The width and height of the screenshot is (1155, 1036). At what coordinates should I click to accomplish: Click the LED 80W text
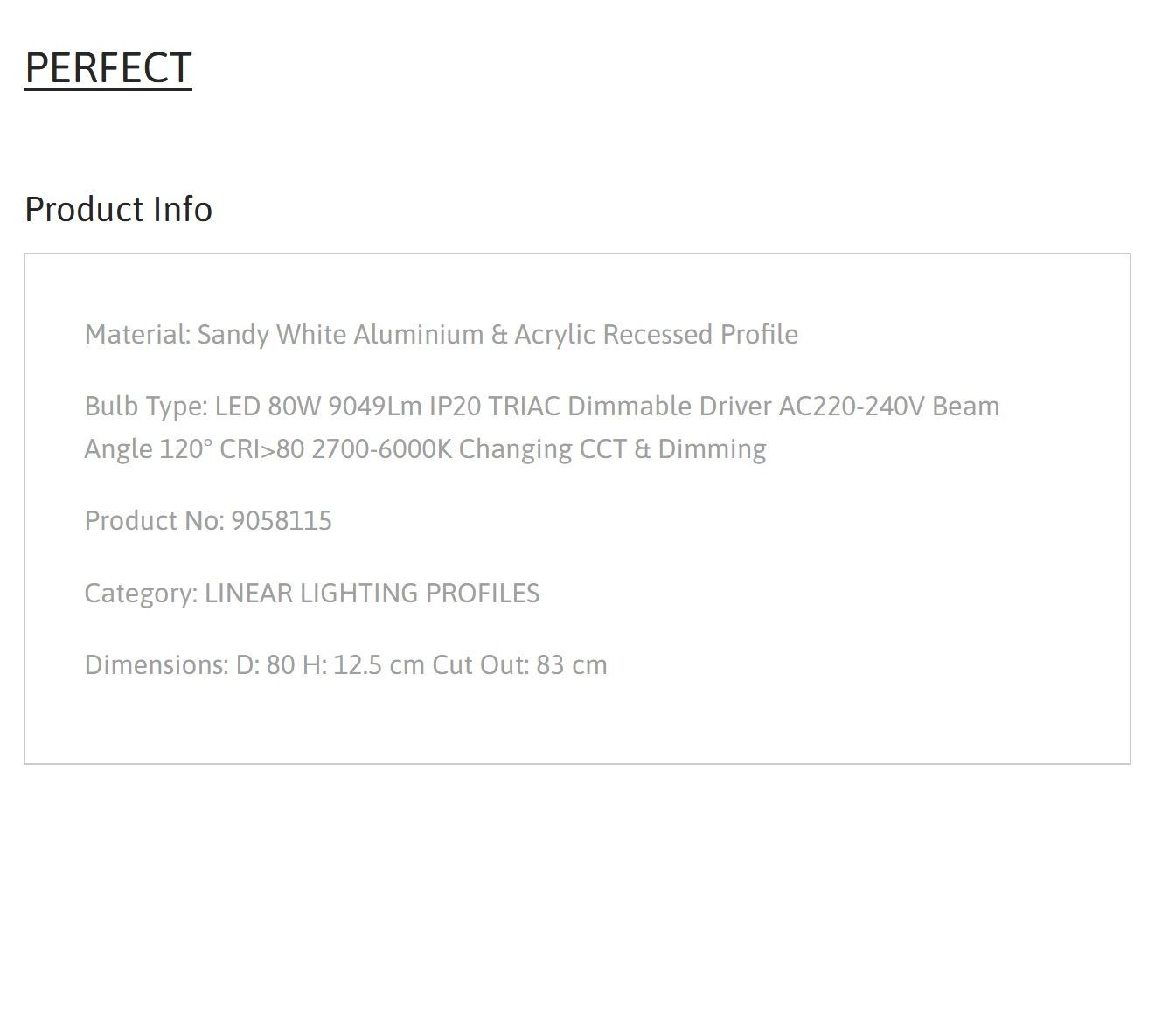pos(268,406)
